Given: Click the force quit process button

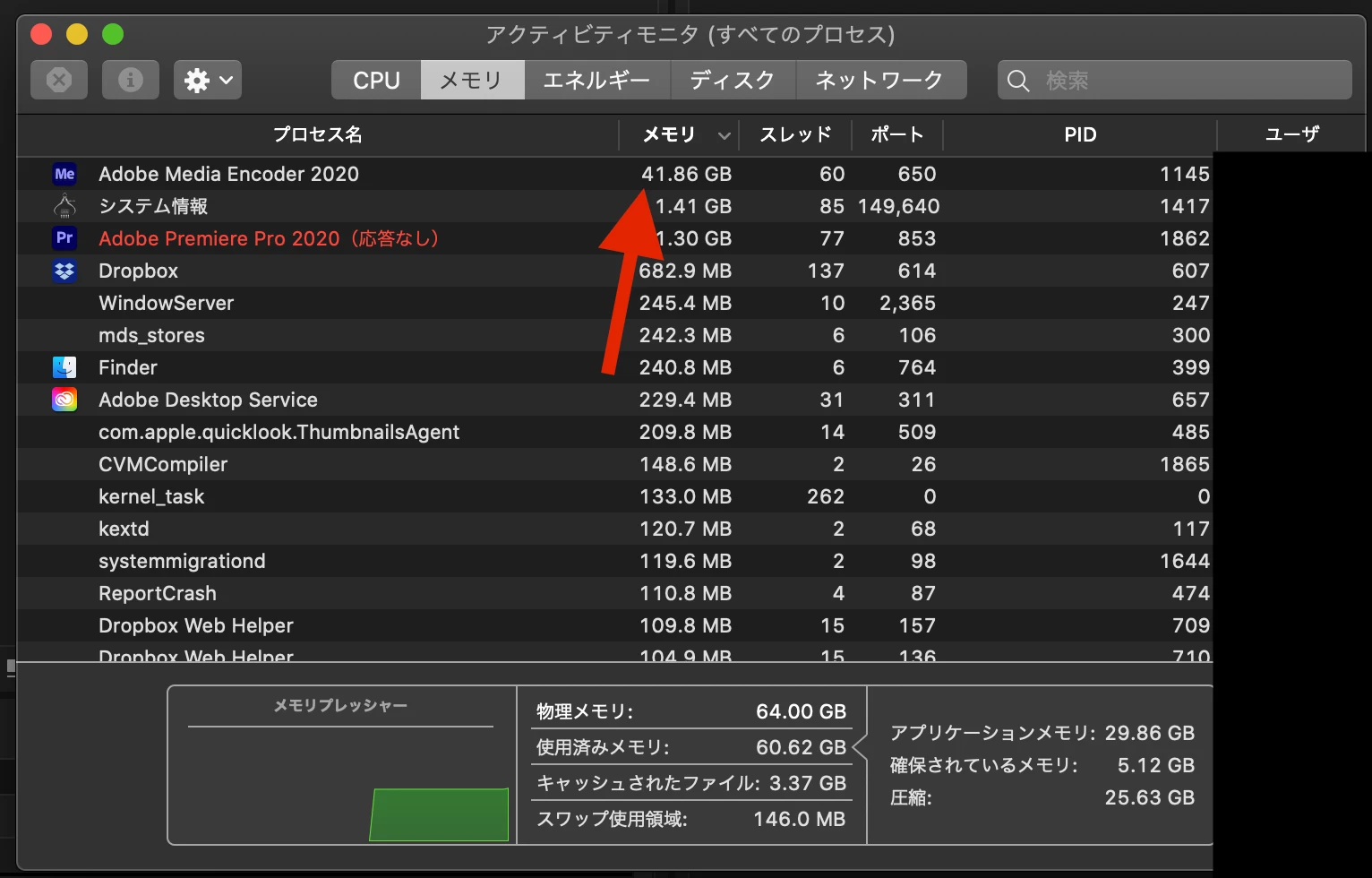Looking at the screenshot, I should point(59,80).
